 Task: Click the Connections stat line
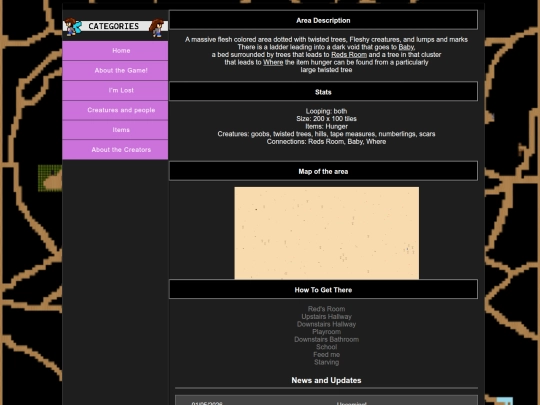pyautogui.click(x=326, y=142)
